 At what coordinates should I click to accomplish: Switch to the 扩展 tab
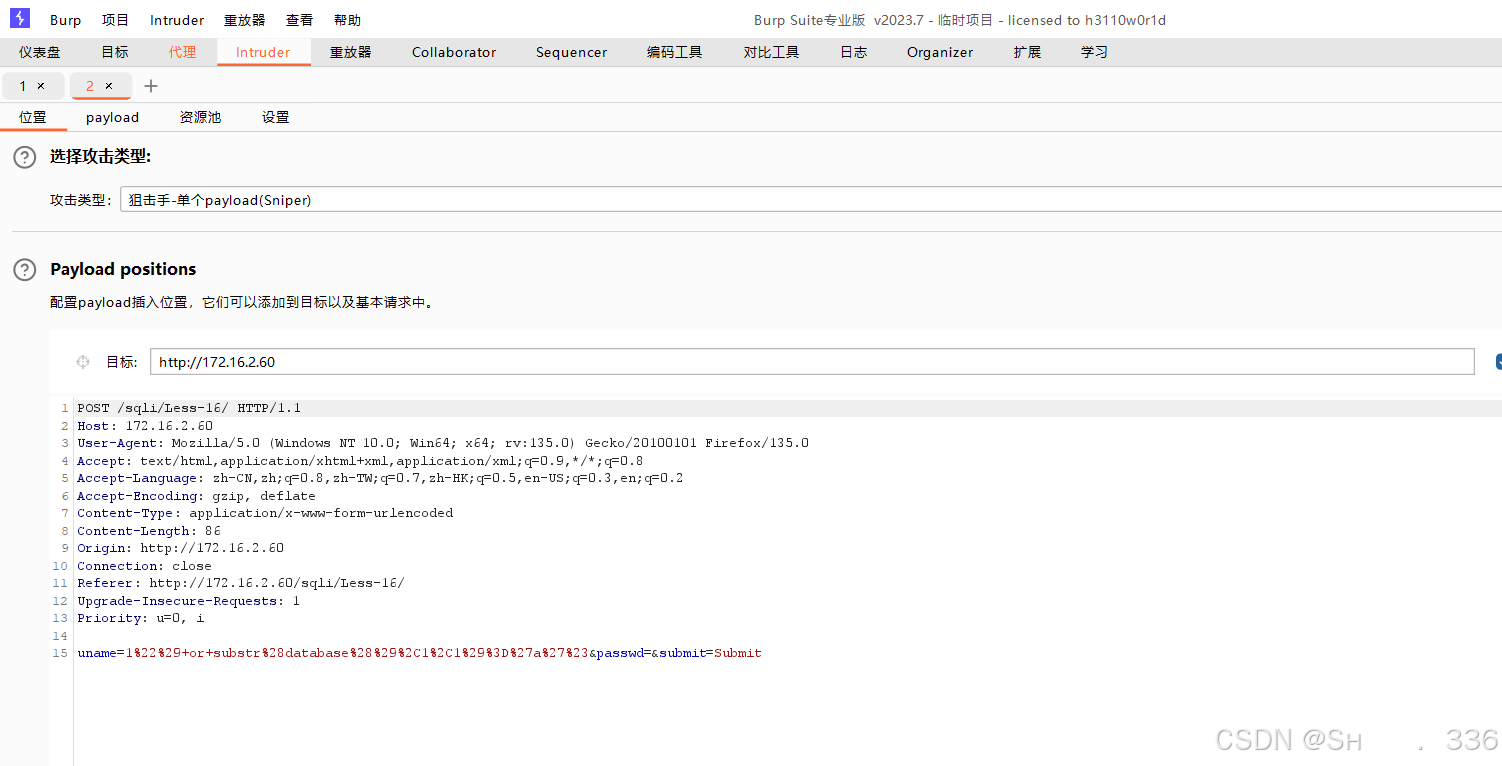click(x=1027, y=52)
